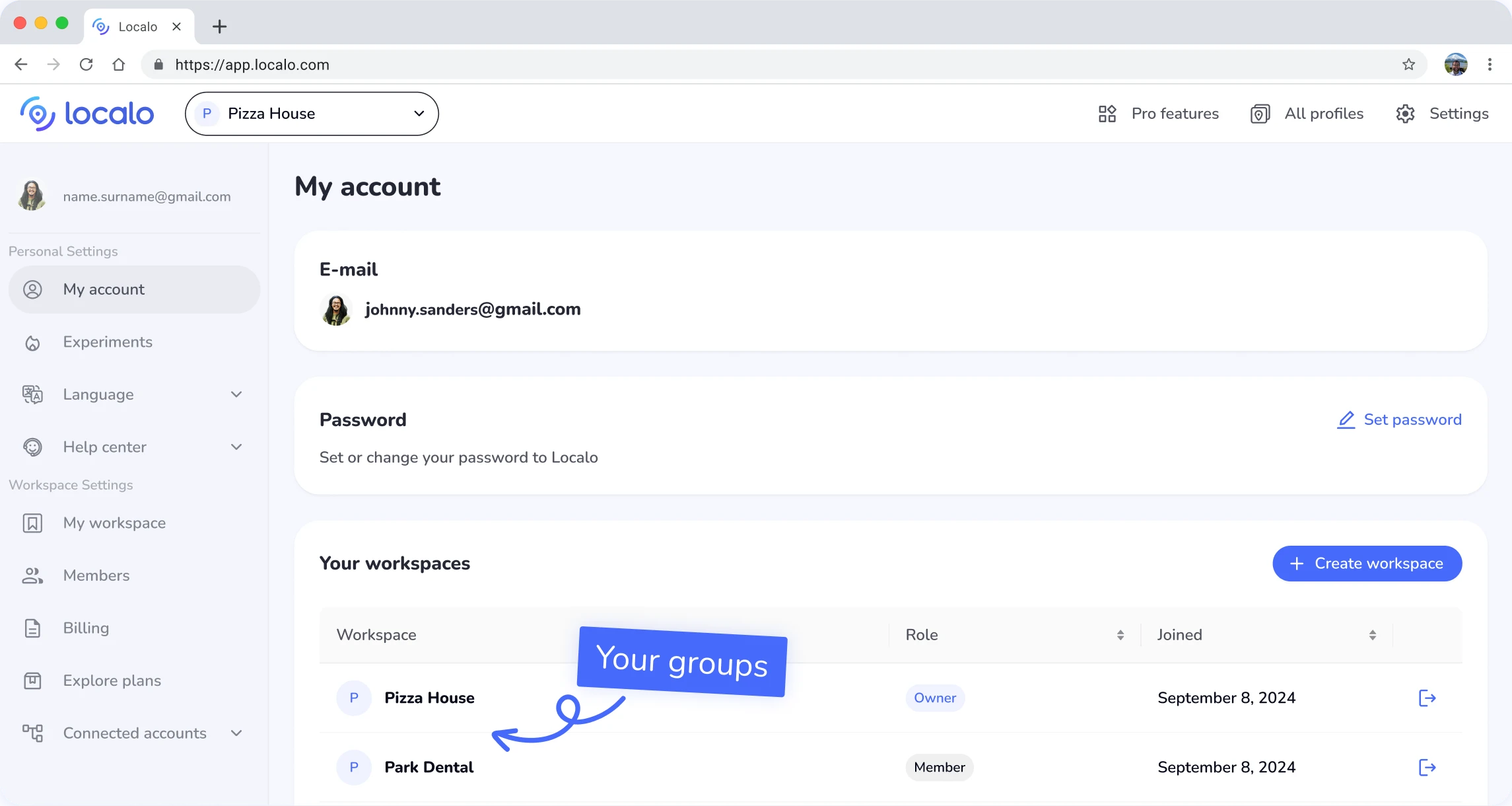This screenshot has width=1512, height=806.
Task: Click the Localo logo icon
Action: coord(38,114)
